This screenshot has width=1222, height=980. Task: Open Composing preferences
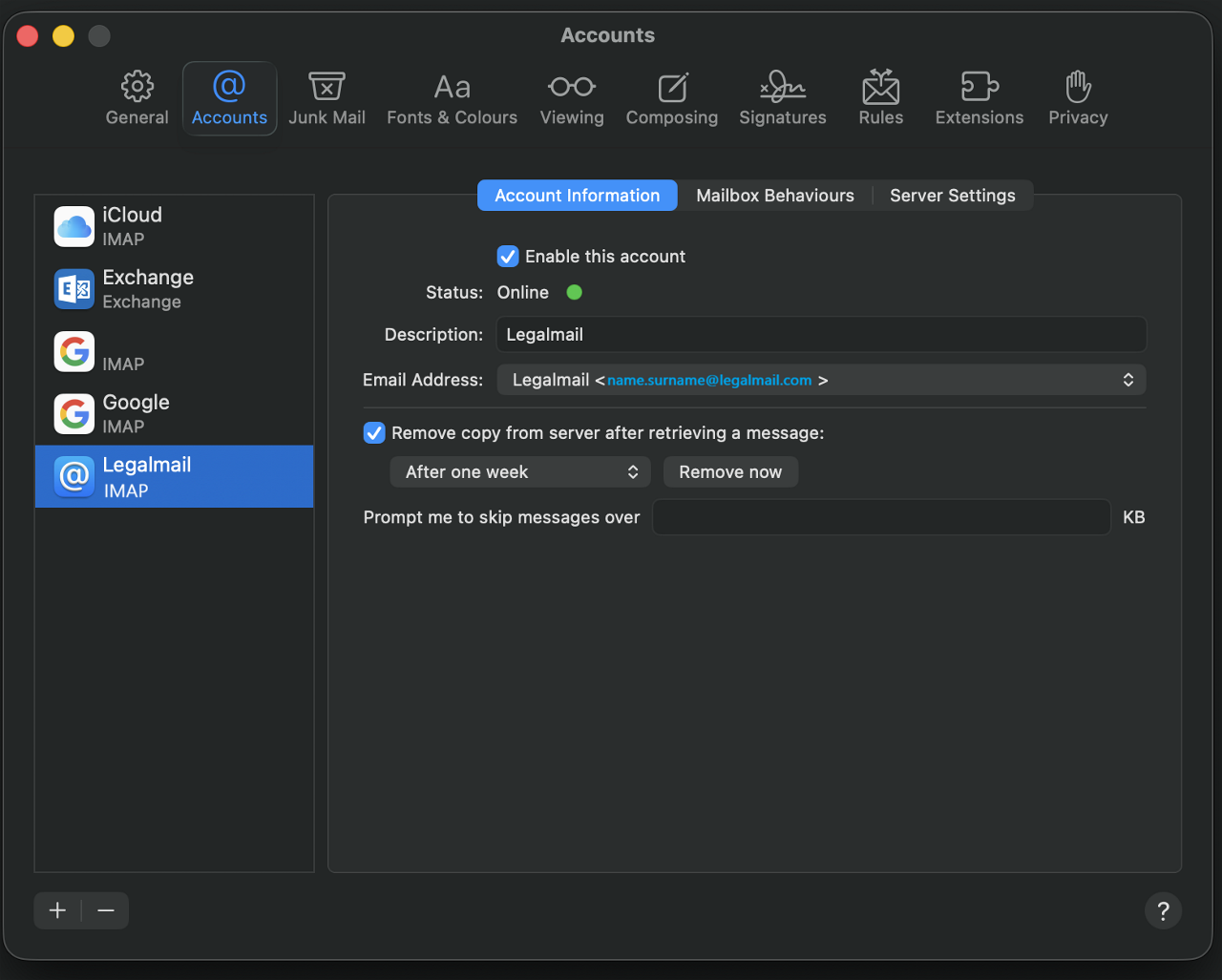tap(671, 97)
